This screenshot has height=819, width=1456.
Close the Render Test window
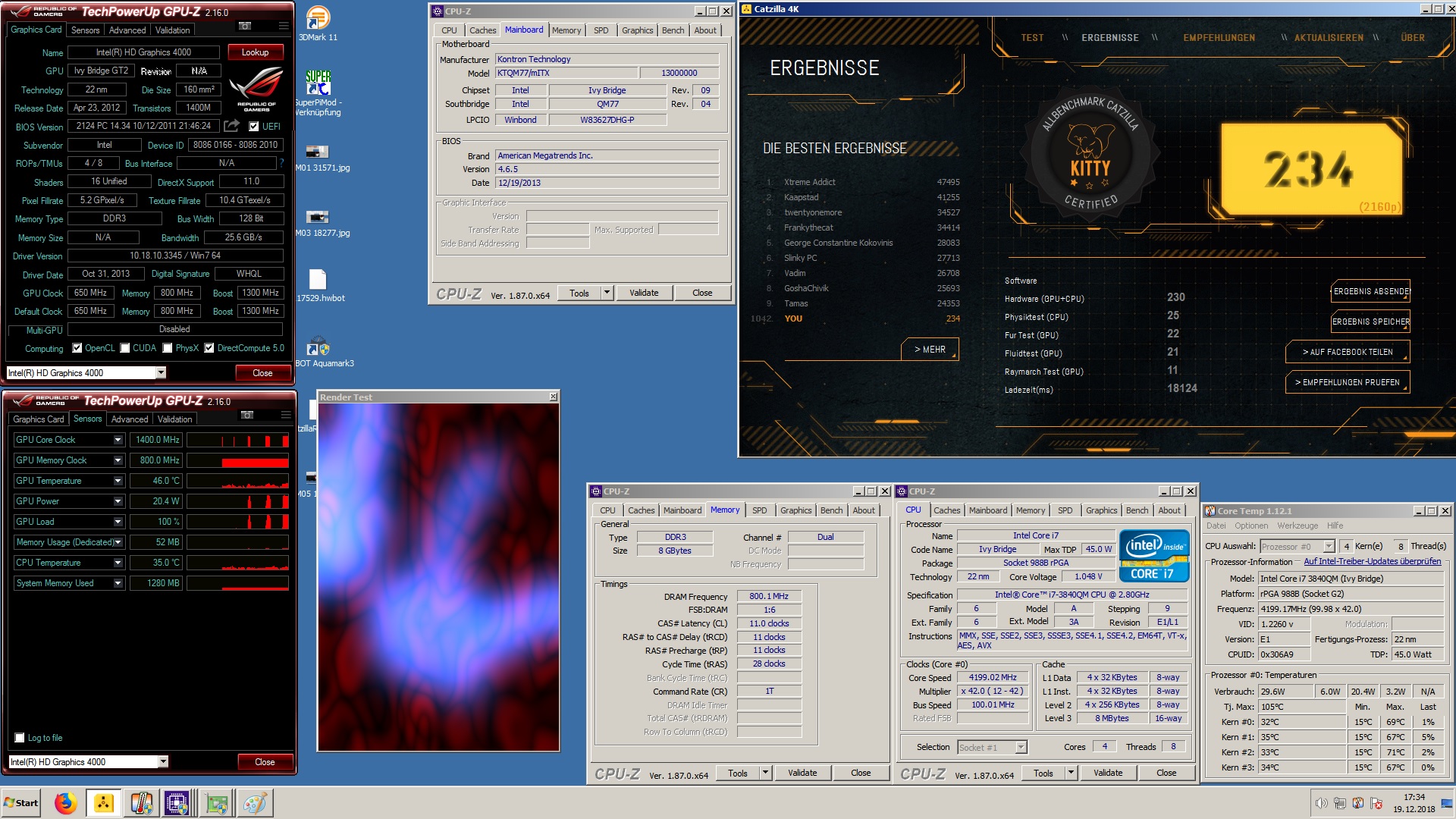553,397
